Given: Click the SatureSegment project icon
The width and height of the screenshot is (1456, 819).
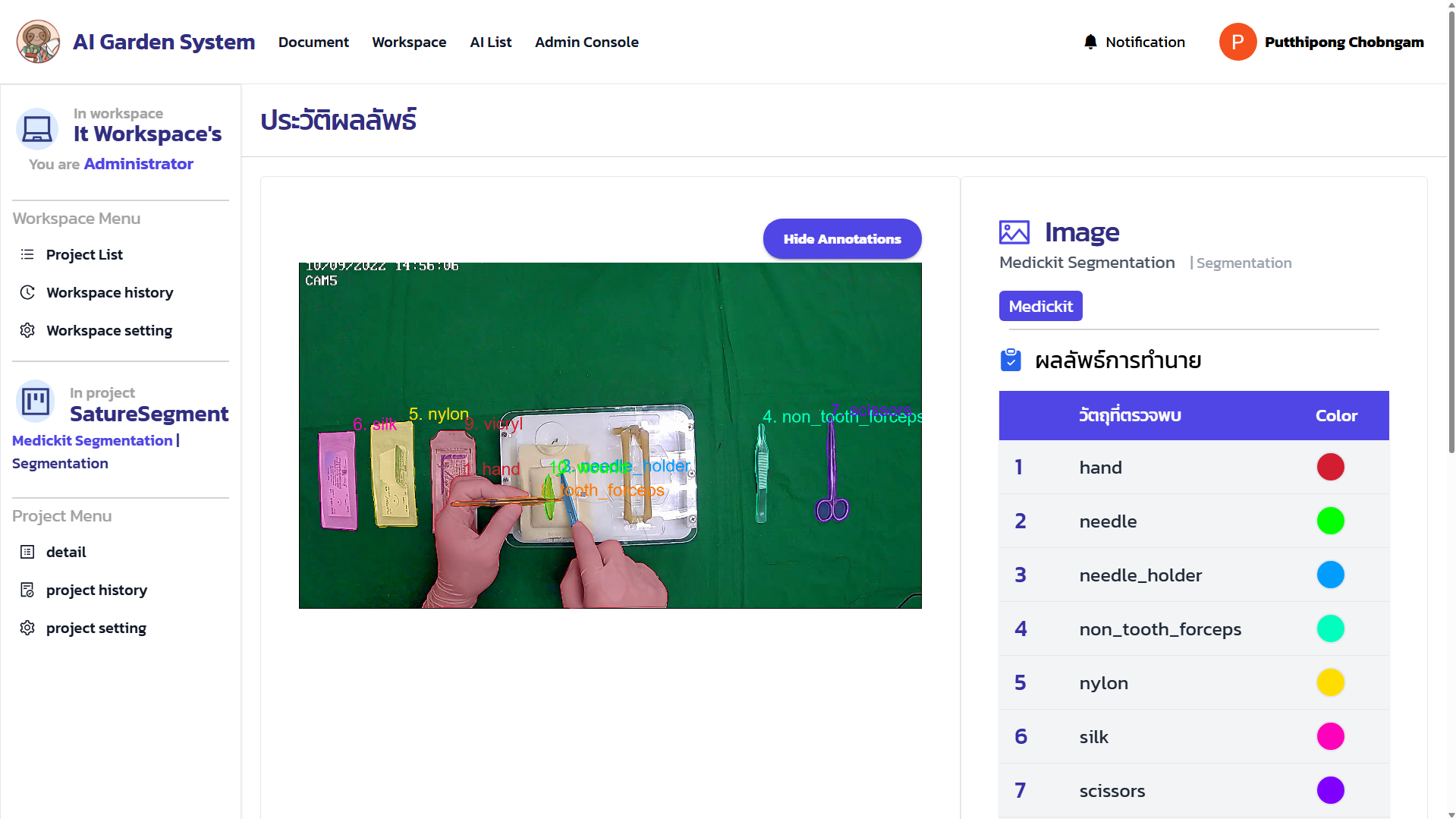Looking at the screenshot, I should click(36, 401).
